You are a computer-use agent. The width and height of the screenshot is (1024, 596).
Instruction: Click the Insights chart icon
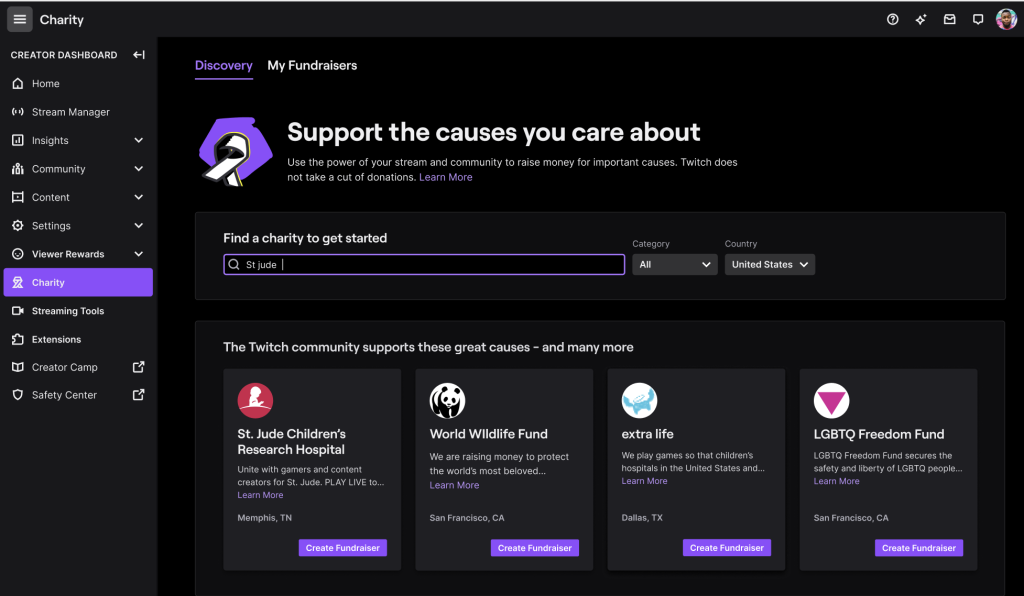(18, 140)
